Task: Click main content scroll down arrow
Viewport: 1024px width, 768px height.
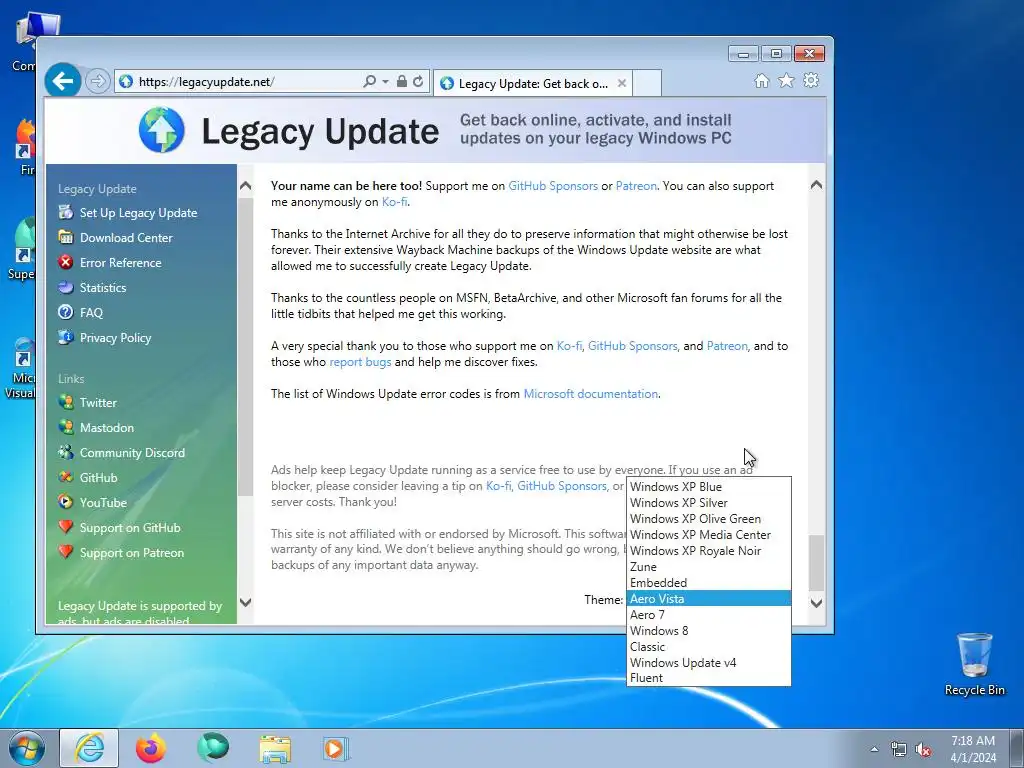Action: [x=816, y=603]
